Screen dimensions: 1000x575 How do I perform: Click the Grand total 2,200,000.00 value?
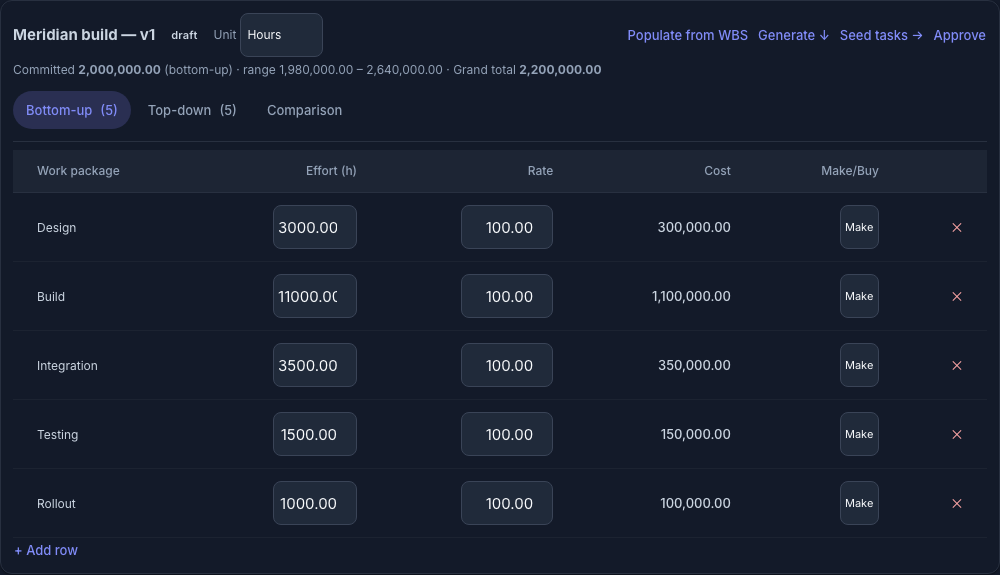pos(560,69)
